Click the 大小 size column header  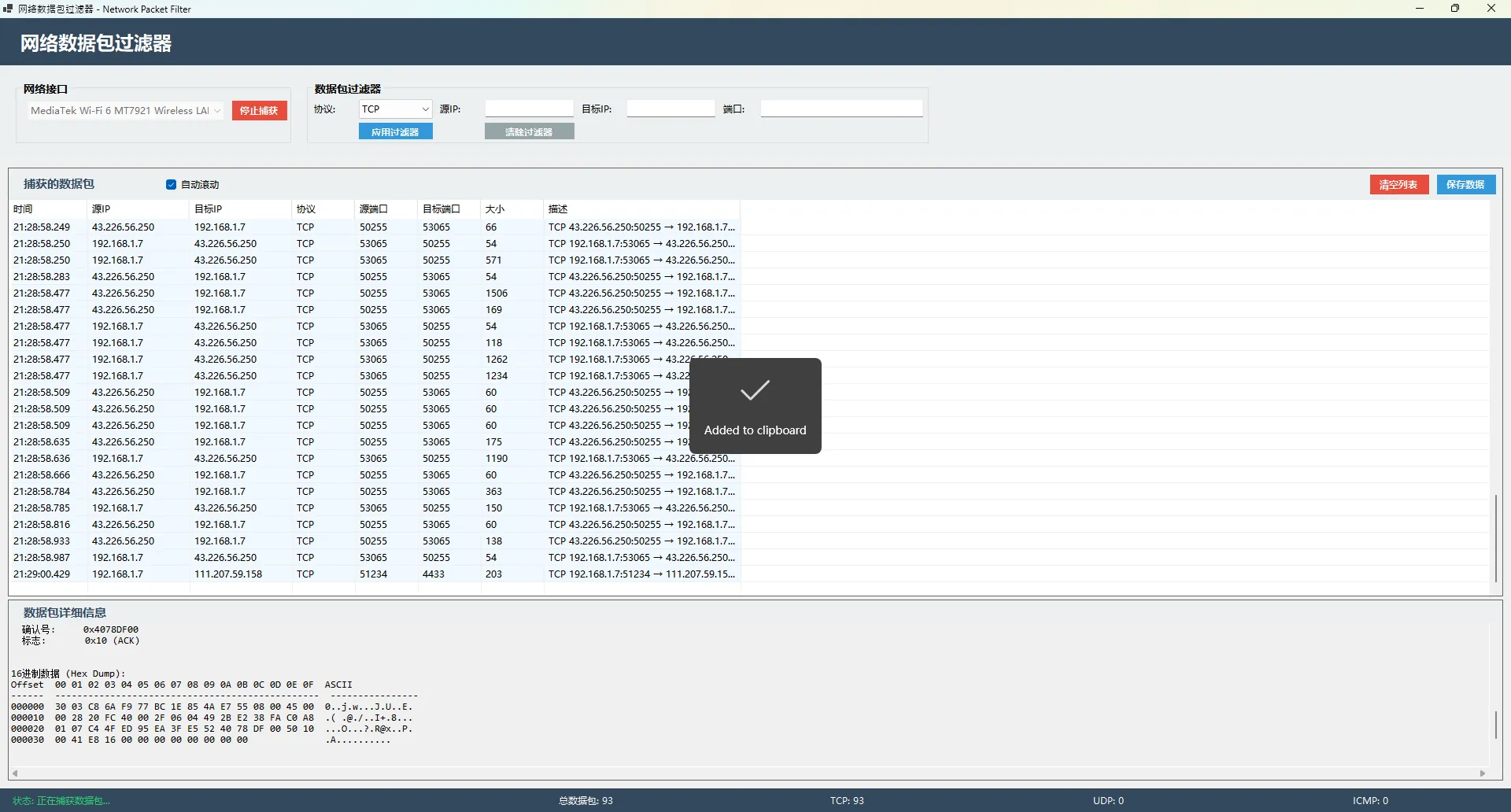coord(495,209)
